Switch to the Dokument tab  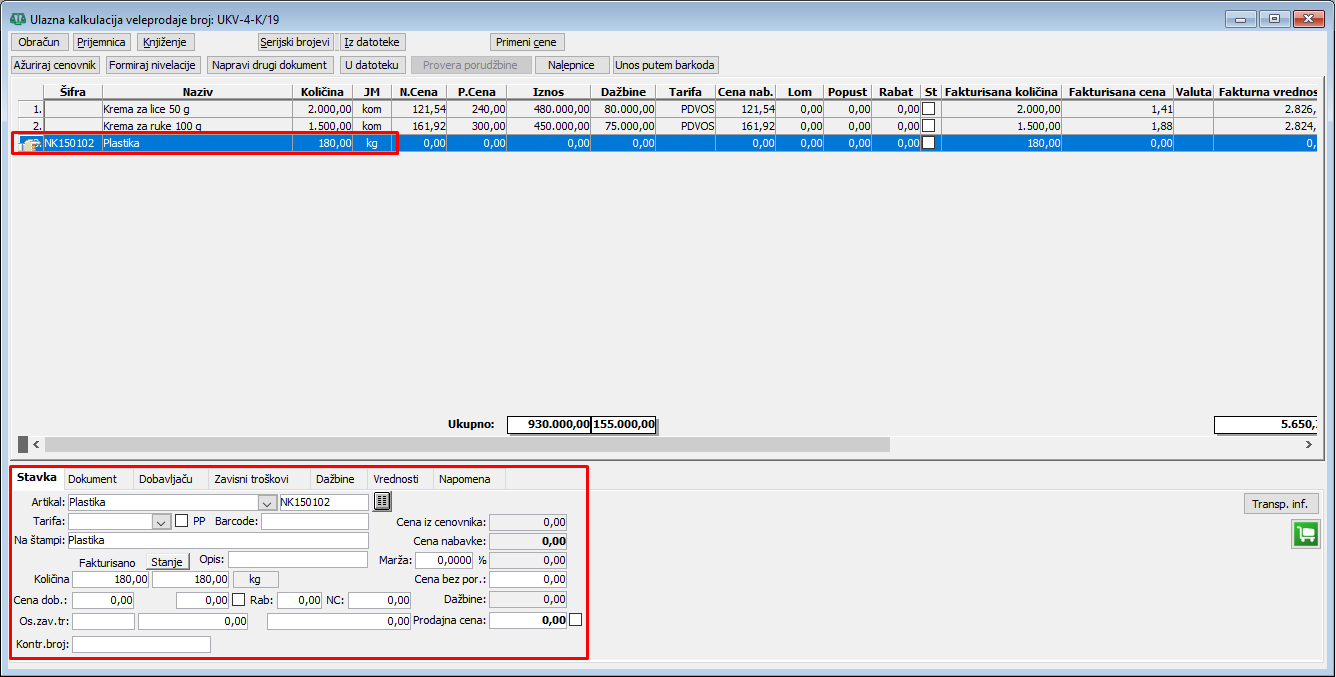pyautogui.click(x=92, y=479)
